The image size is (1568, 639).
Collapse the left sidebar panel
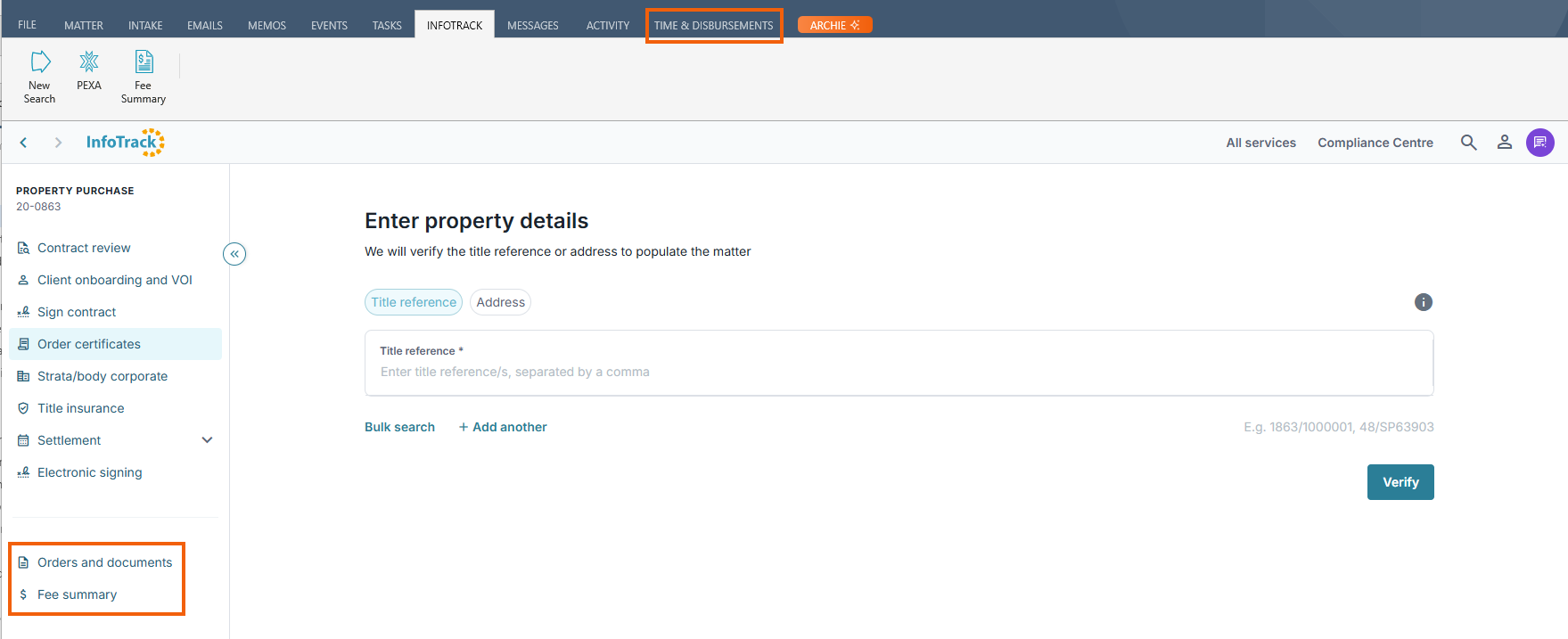234,254
